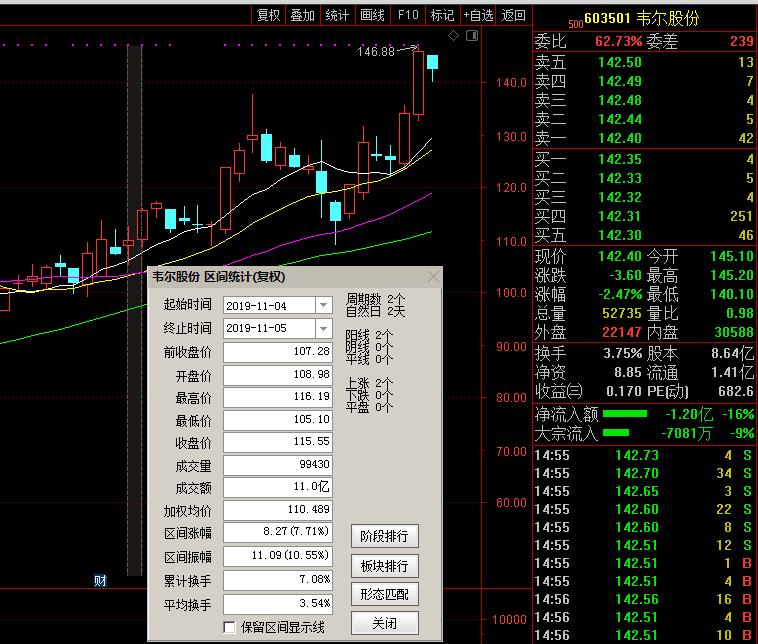Click the 标记 mark option

(x=442, y=15)
